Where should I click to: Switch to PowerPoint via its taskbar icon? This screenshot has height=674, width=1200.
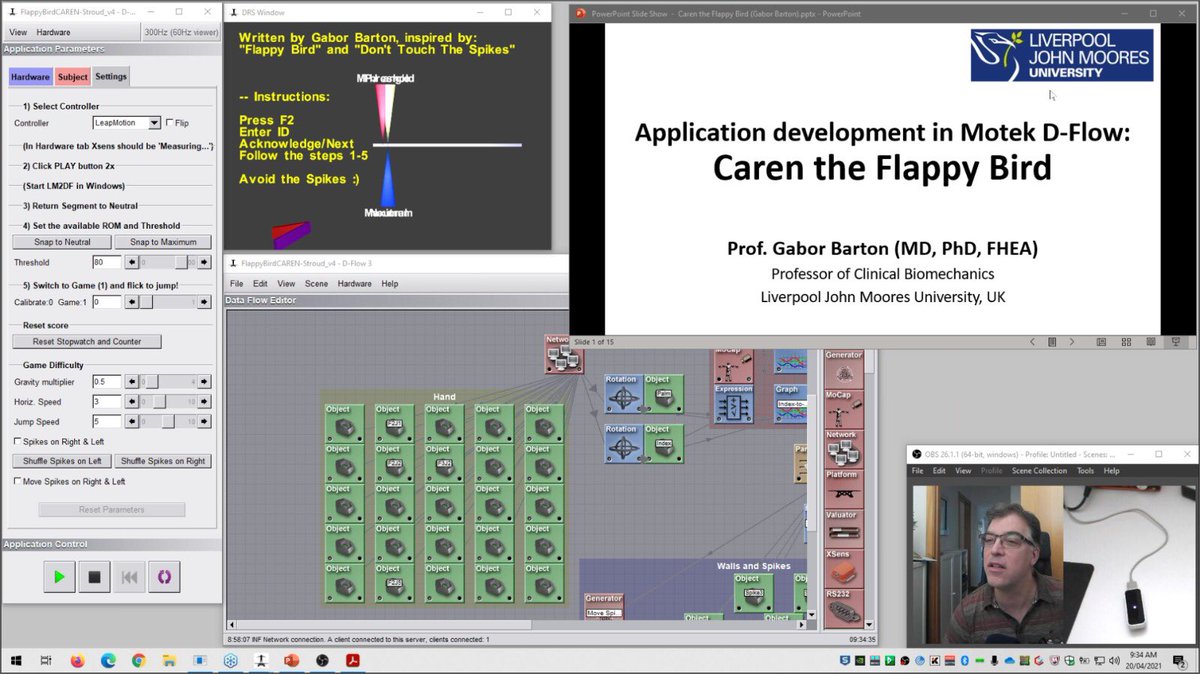[x=292, y=661]
